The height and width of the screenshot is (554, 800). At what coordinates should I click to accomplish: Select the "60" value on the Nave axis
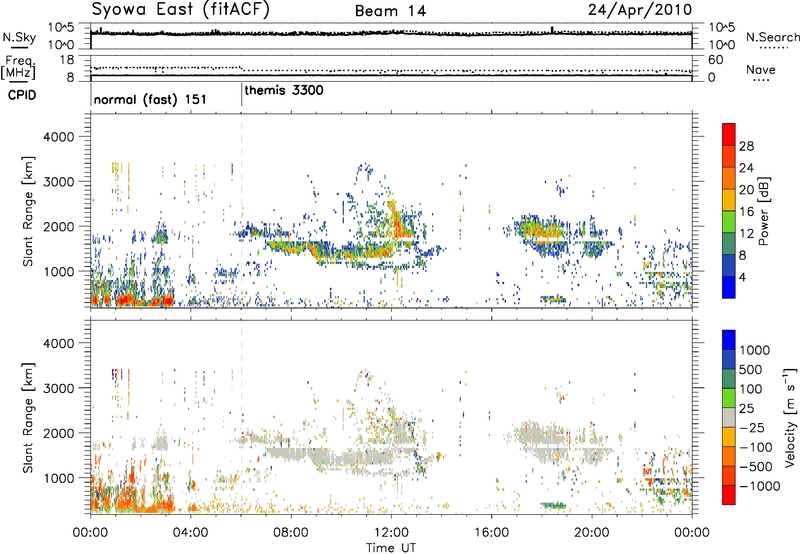pos(715,60)
